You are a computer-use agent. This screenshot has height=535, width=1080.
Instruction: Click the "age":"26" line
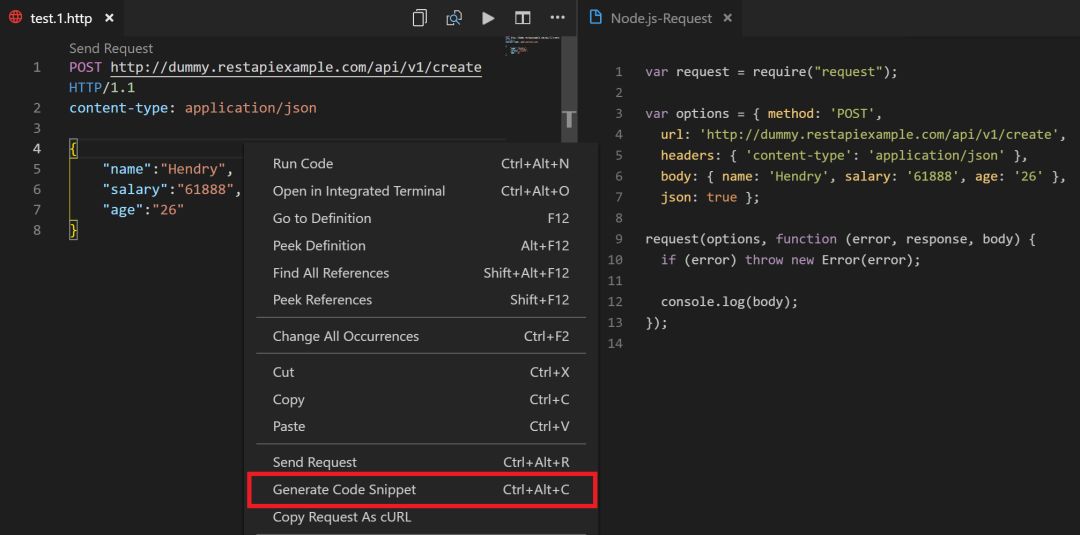(143, 210)
